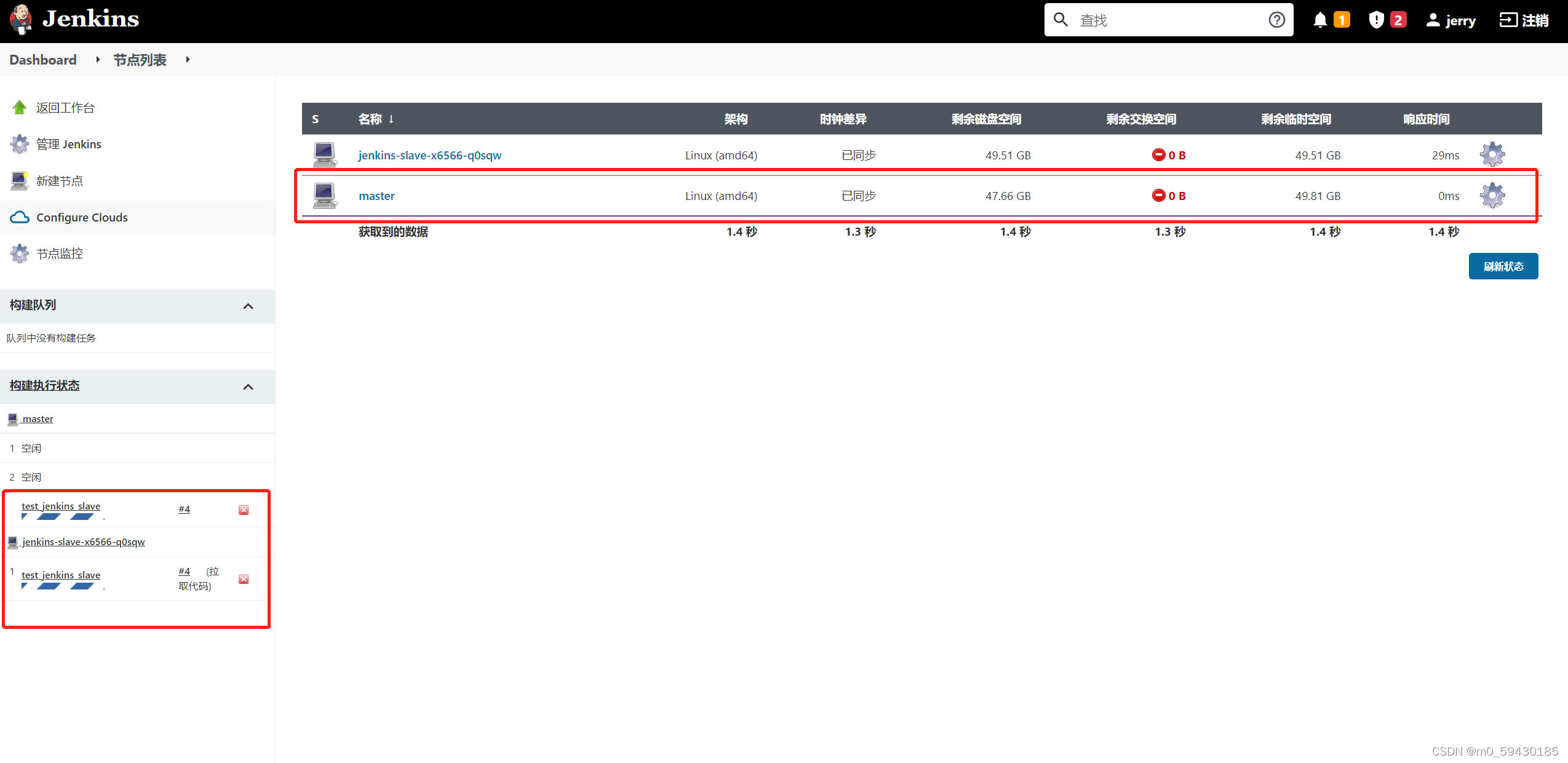Collapse the 构建执行状态 panel chevron
This screenshot has width=1568, height=763.
[248, 386]
